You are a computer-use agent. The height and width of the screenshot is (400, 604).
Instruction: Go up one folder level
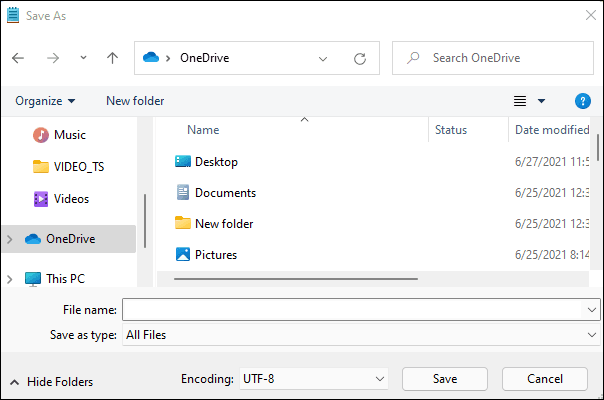[112, 58]
